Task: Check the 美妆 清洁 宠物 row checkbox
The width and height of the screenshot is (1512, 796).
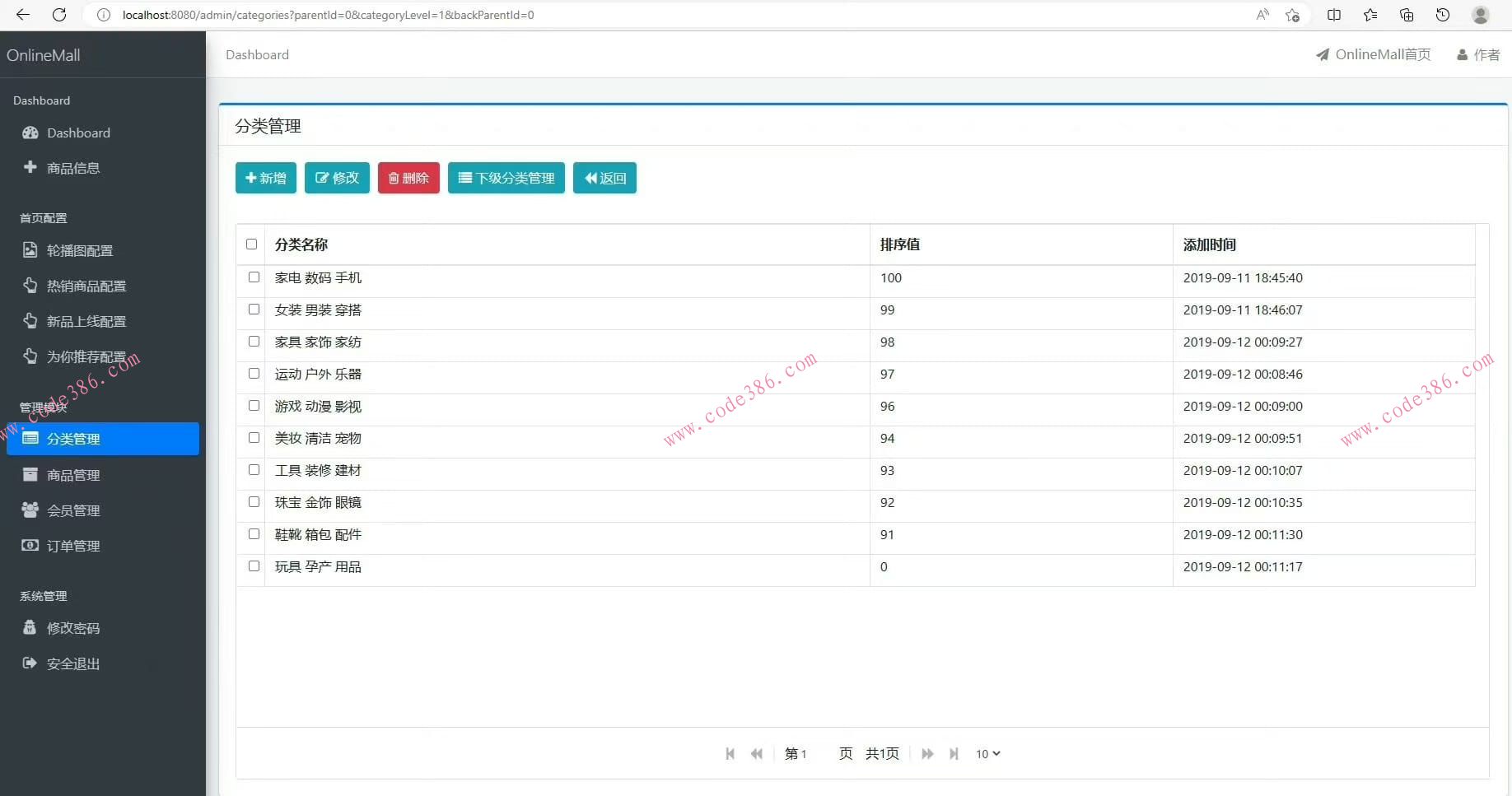Action: click(254, 438)
